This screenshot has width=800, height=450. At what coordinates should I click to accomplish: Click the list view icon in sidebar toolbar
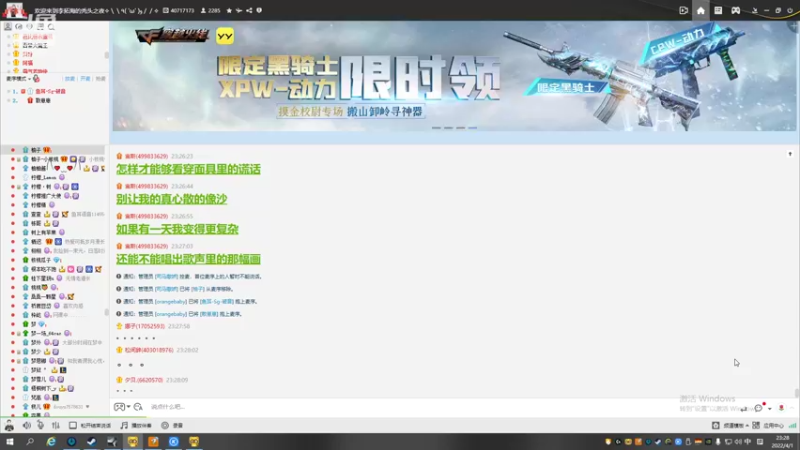pyautogui.click(x=40, y=27)
